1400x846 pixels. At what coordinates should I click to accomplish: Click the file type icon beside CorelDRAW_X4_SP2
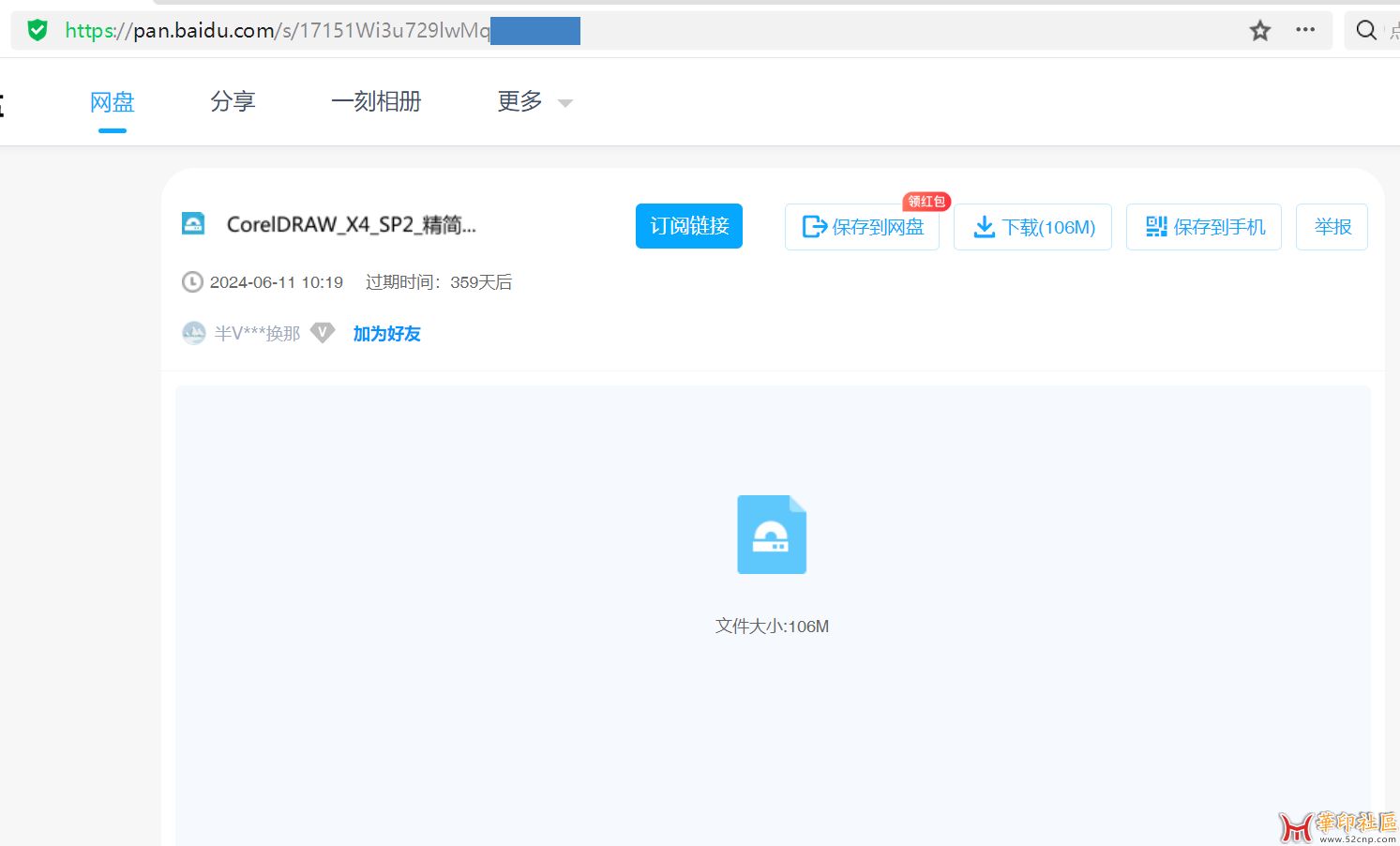pos(193,224)
